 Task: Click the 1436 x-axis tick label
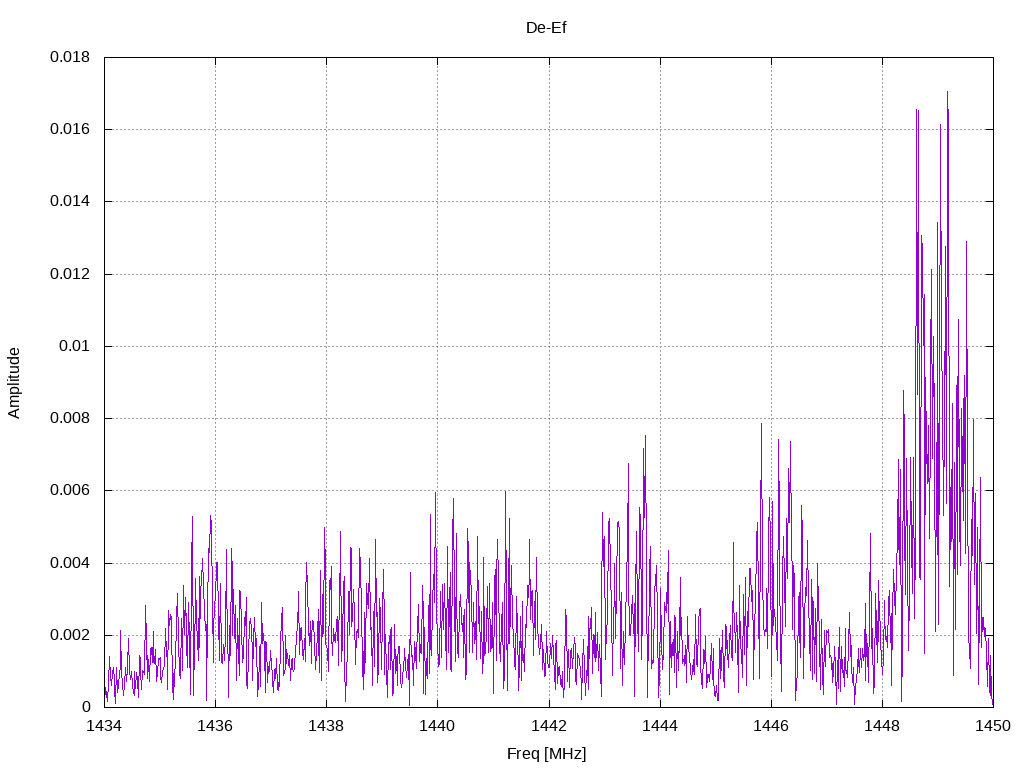click(216, 726)
